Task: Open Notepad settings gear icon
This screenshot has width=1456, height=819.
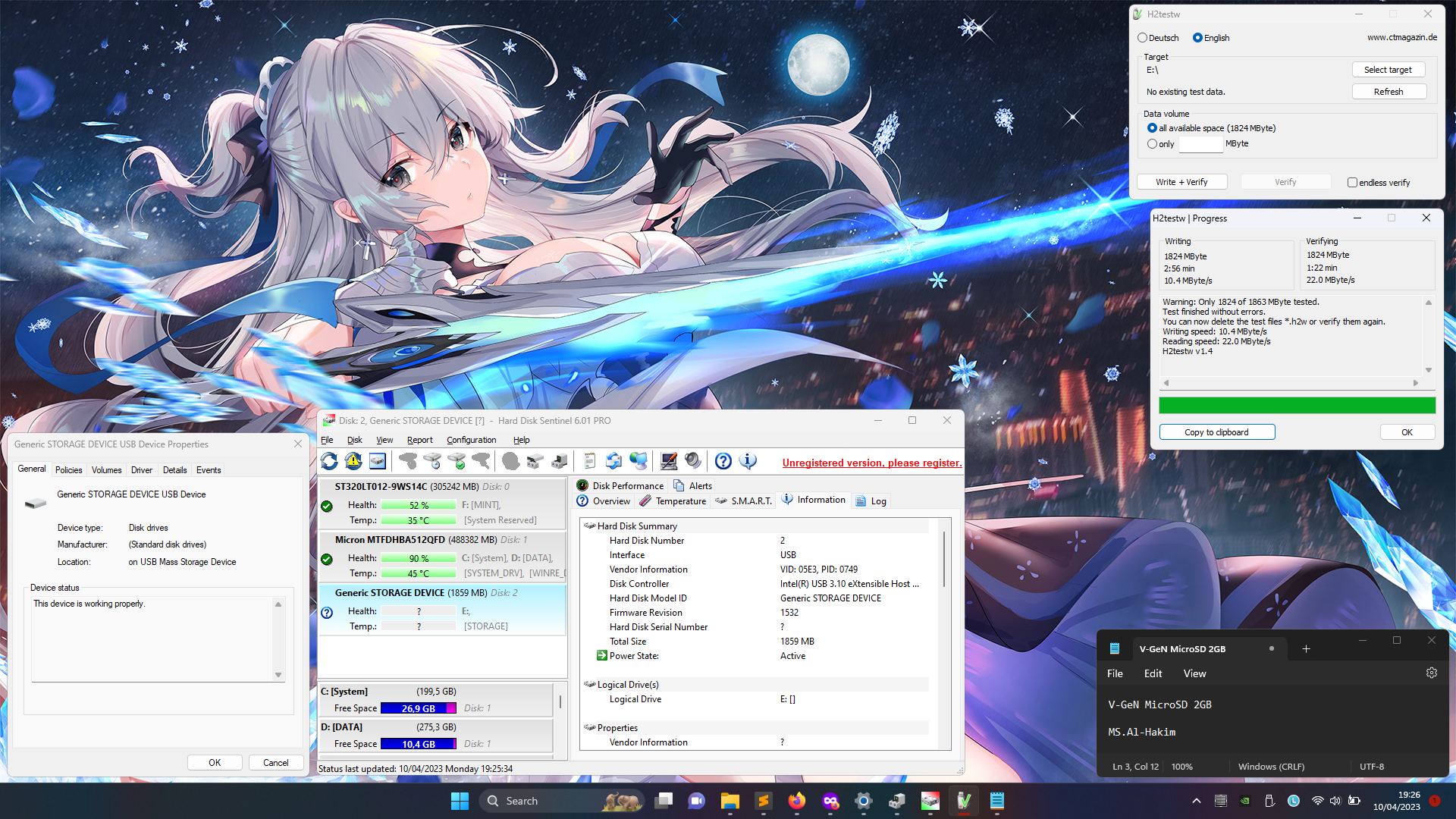Action: coord(1432,673)
